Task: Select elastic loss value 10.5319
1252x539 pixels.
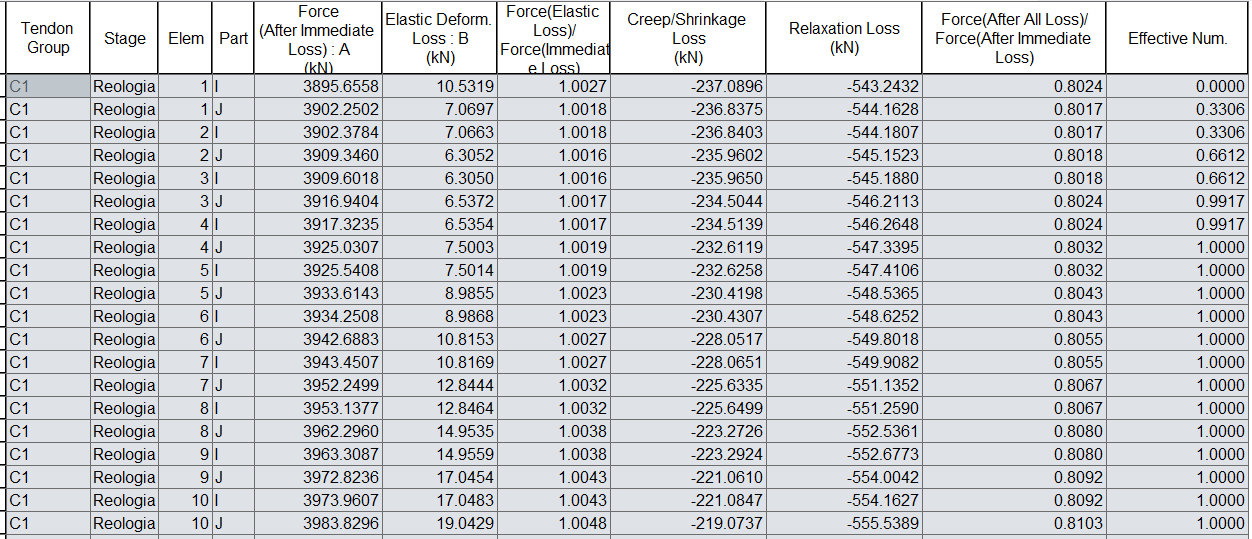Action: coord(439,86)
